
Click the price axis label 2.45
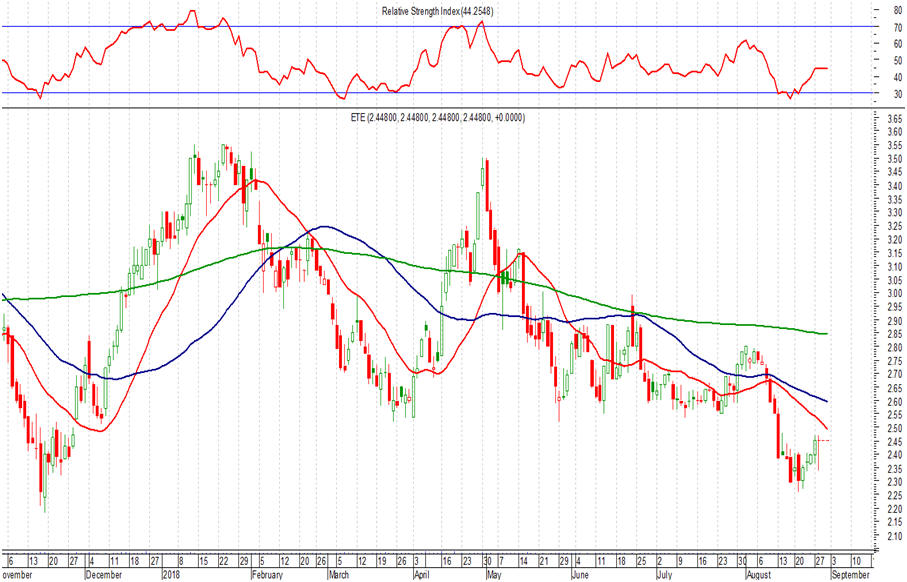click(894, 442)
